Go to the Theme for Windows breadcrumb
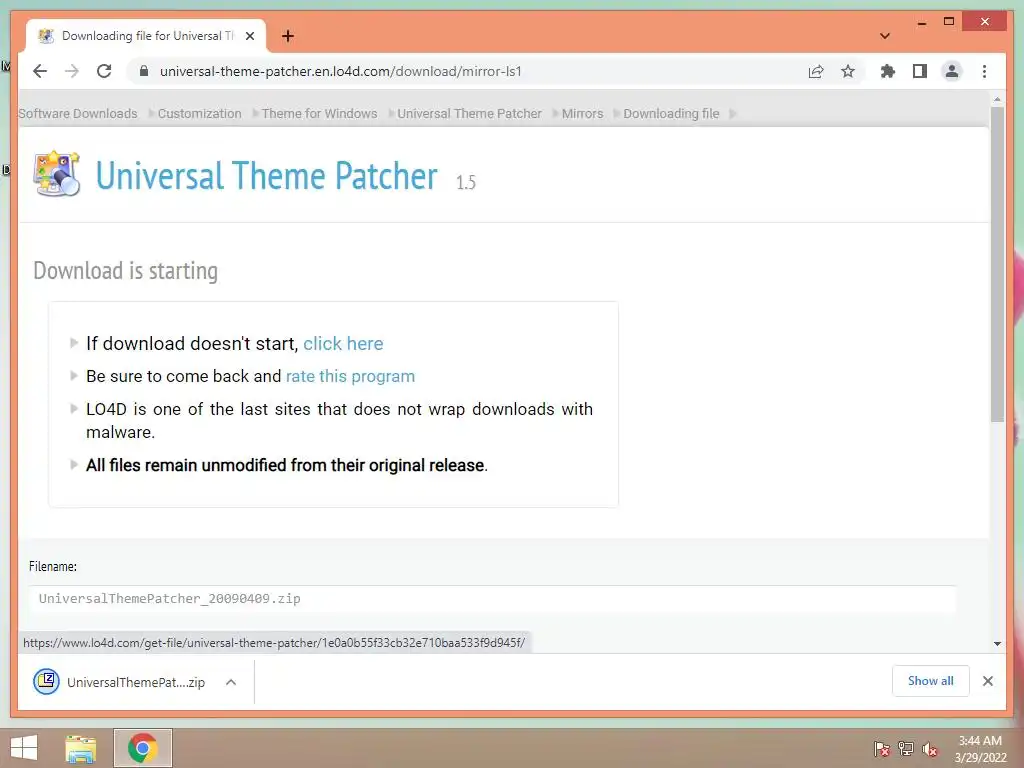The width and height of the screenshot is (1024, 768). [x=319, y=114]
